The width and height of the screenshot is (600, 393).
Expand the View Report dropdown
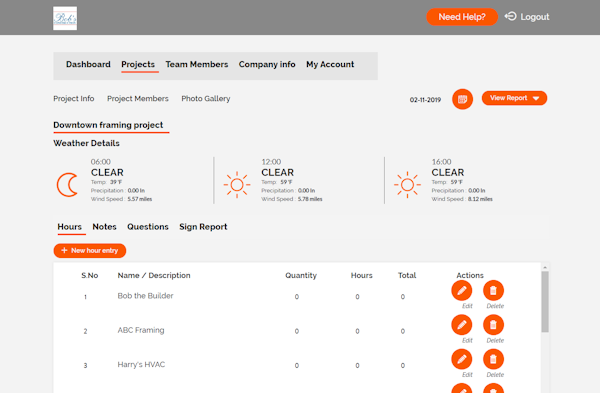[514, 98]
